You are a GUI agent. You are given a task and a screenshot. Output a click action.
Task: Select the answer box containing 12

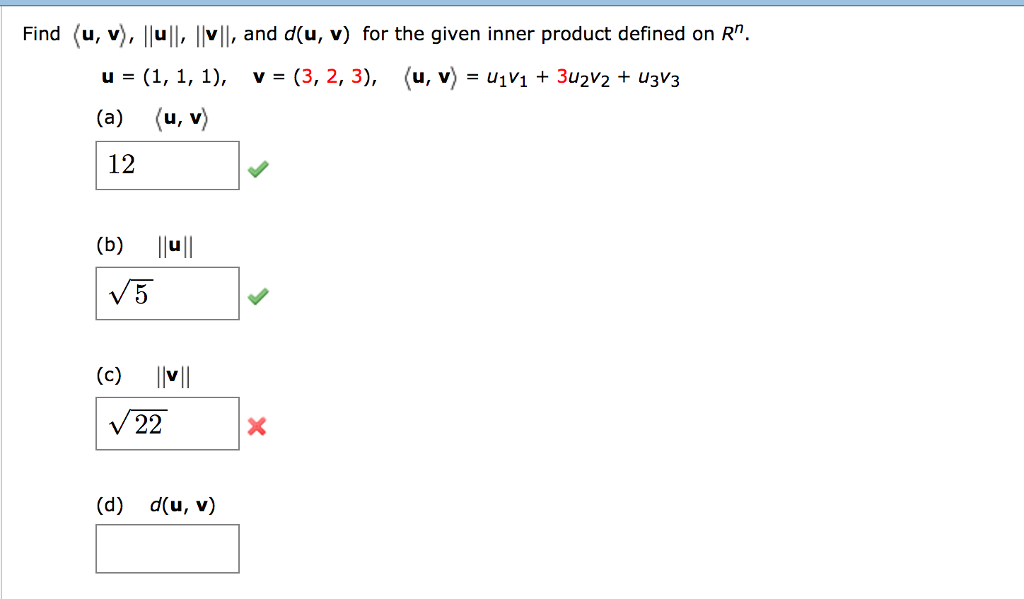click(167, 164)
